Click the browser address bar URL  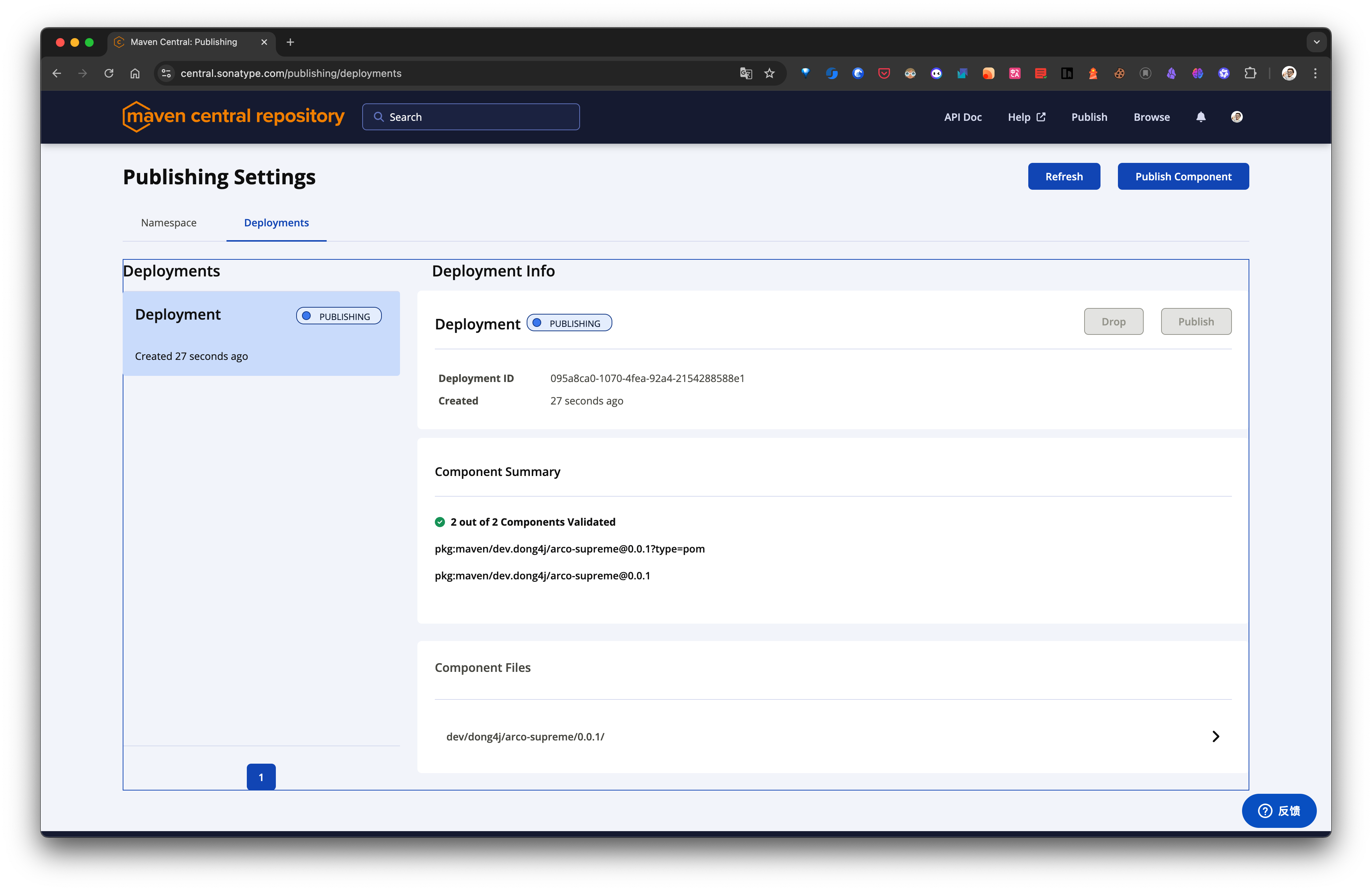point(291,73)
